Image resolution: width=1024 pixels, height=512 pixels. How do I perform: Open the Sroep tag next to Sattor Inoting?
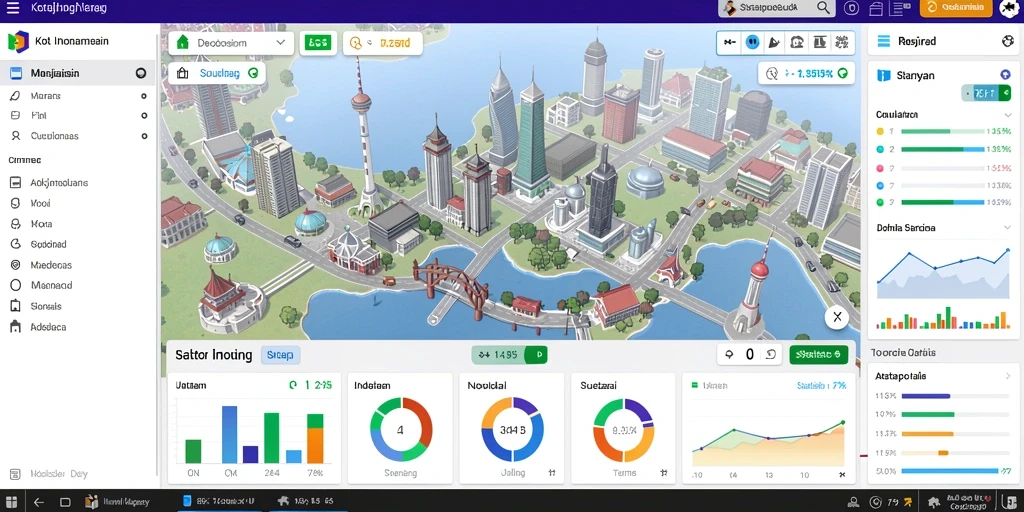280,355
